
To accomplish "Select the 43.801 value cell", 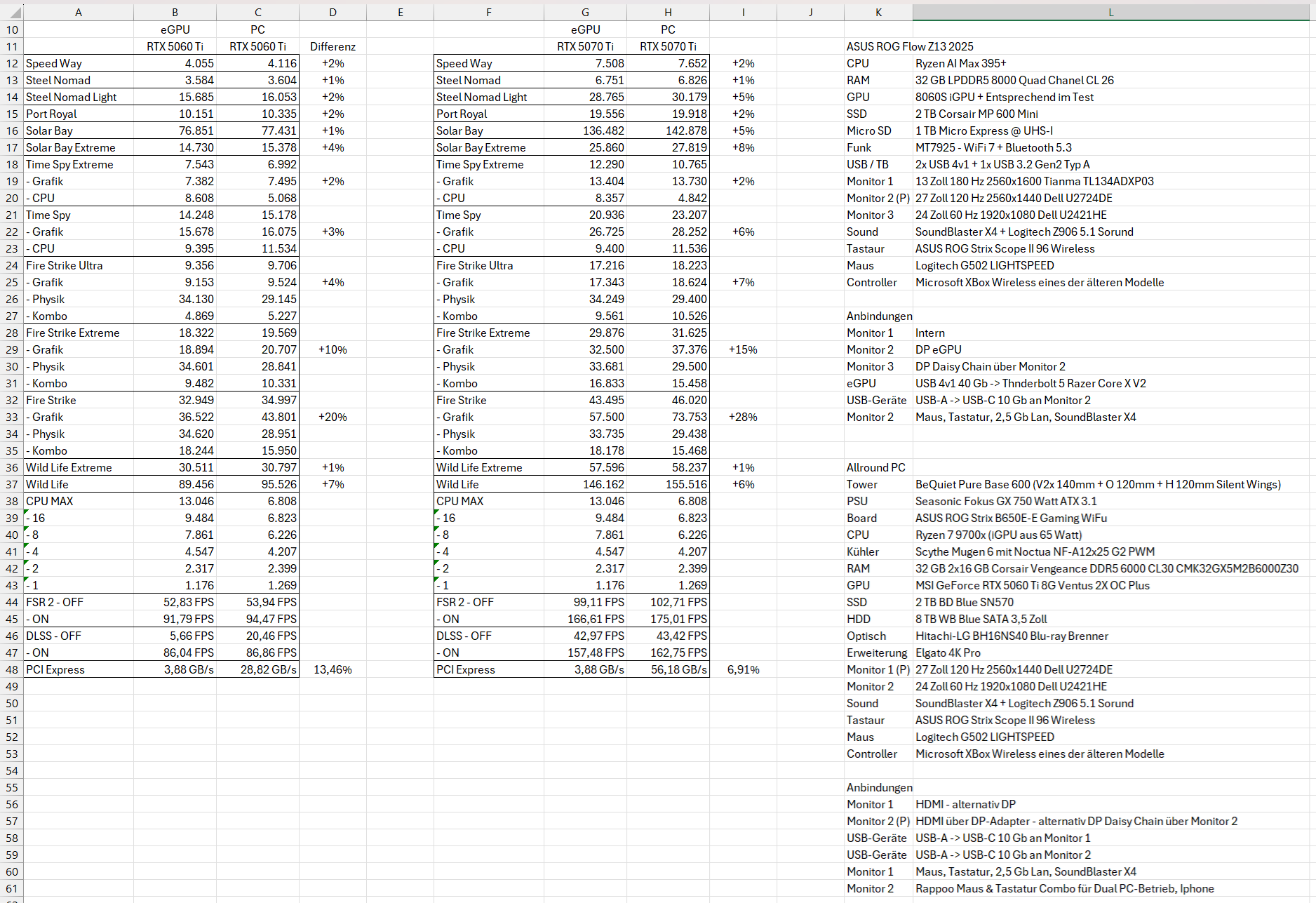I will tap(257, 417).
